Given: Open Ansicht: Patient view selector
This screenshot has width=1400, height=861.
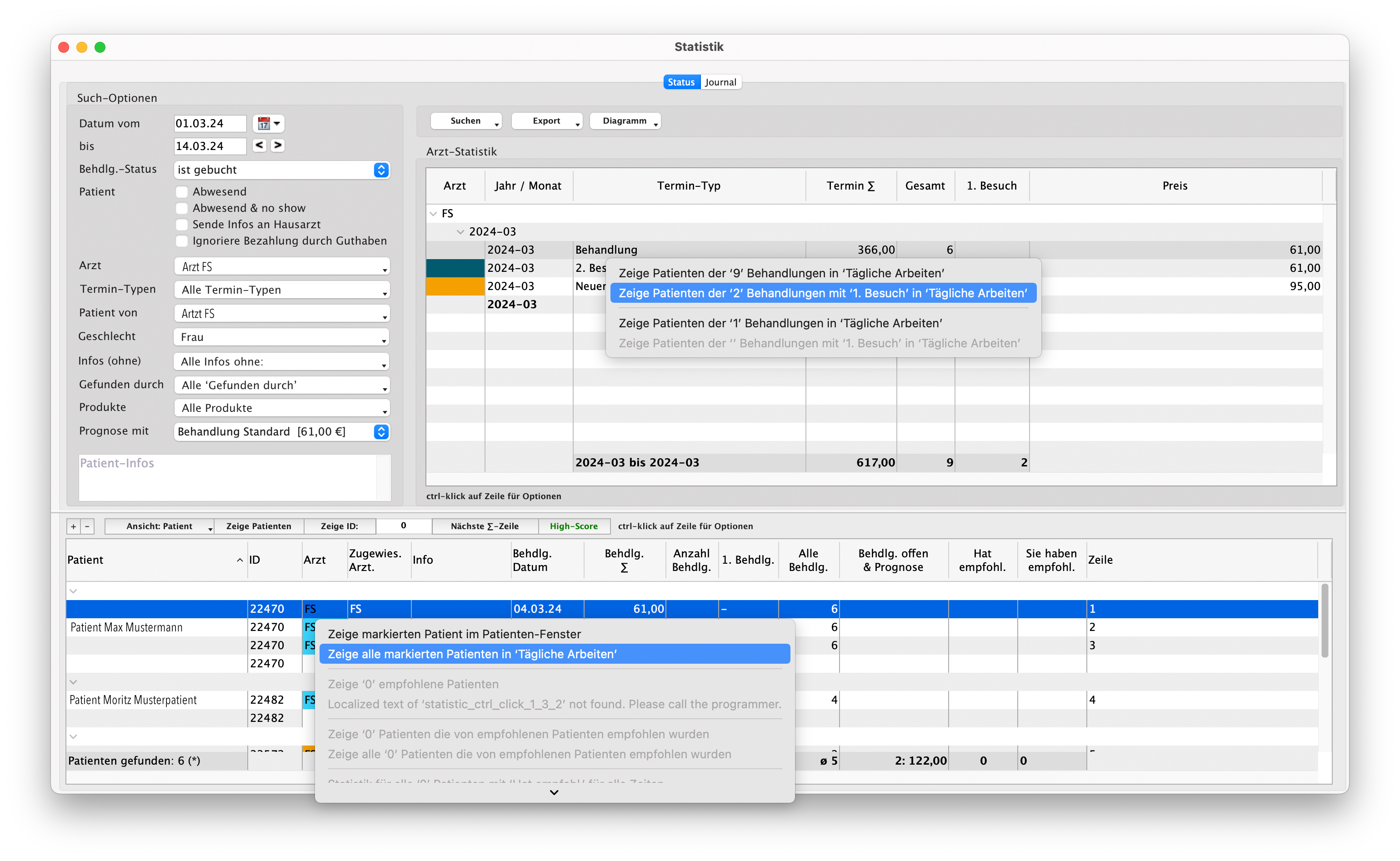Looking at the screenshot, I should click(x=160, y=527).
